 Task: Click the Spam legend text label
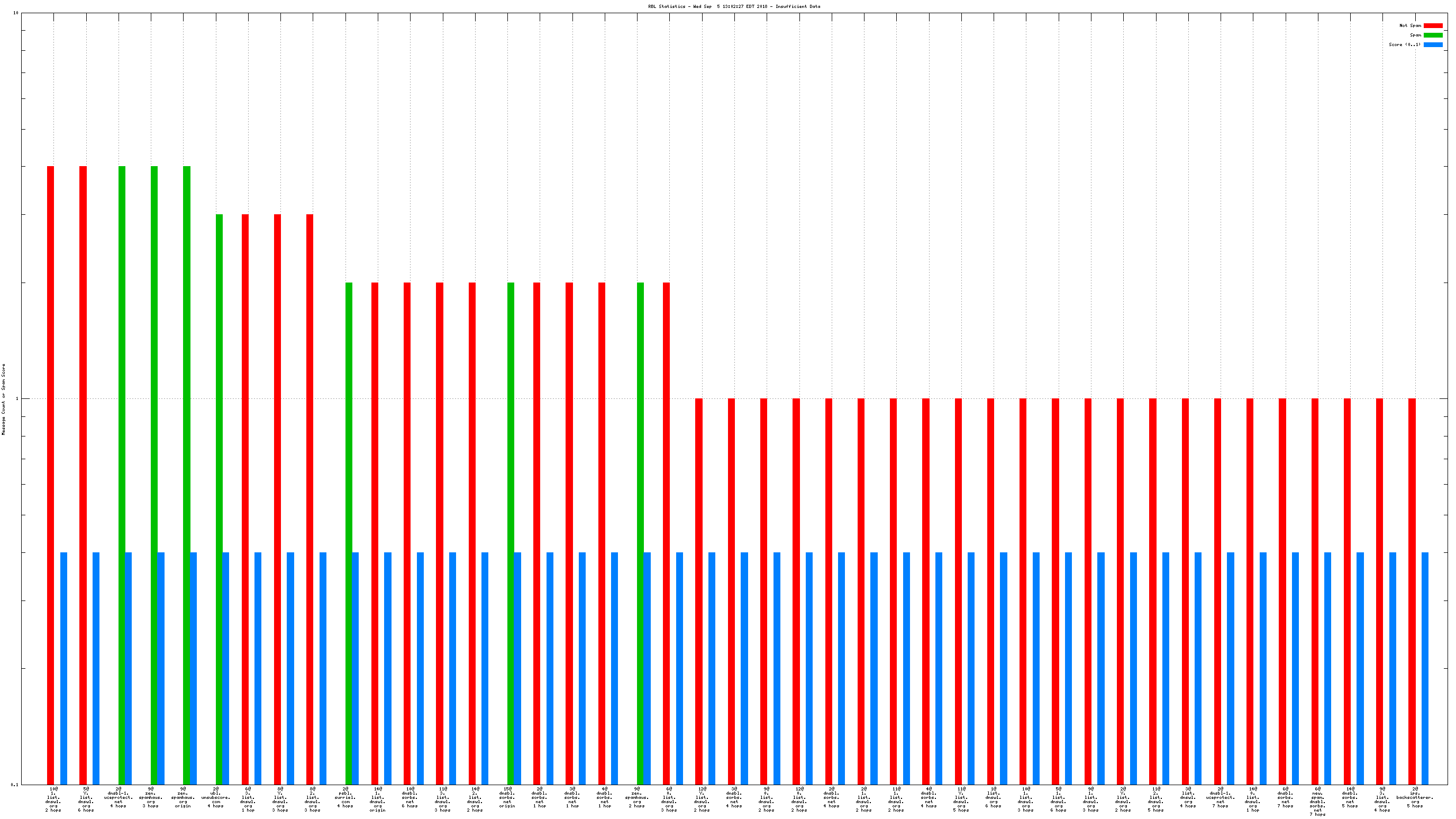tap(1415, 35)
